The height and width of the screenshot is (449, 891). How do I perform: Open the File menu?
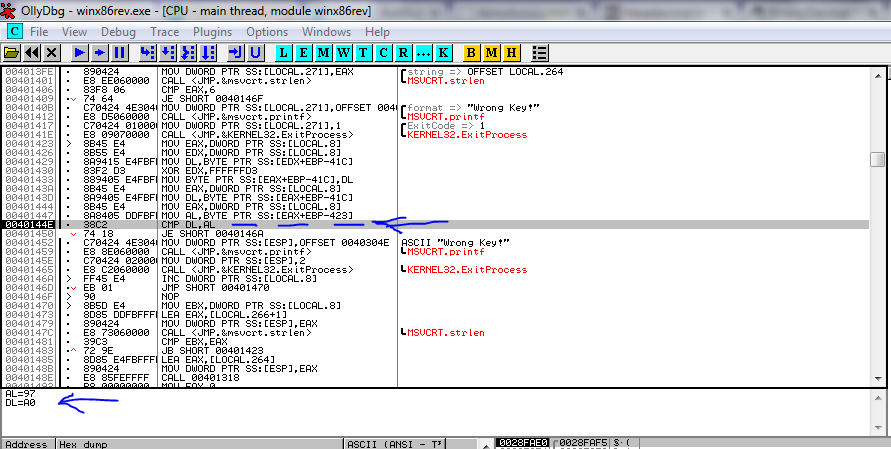point(39,32)
